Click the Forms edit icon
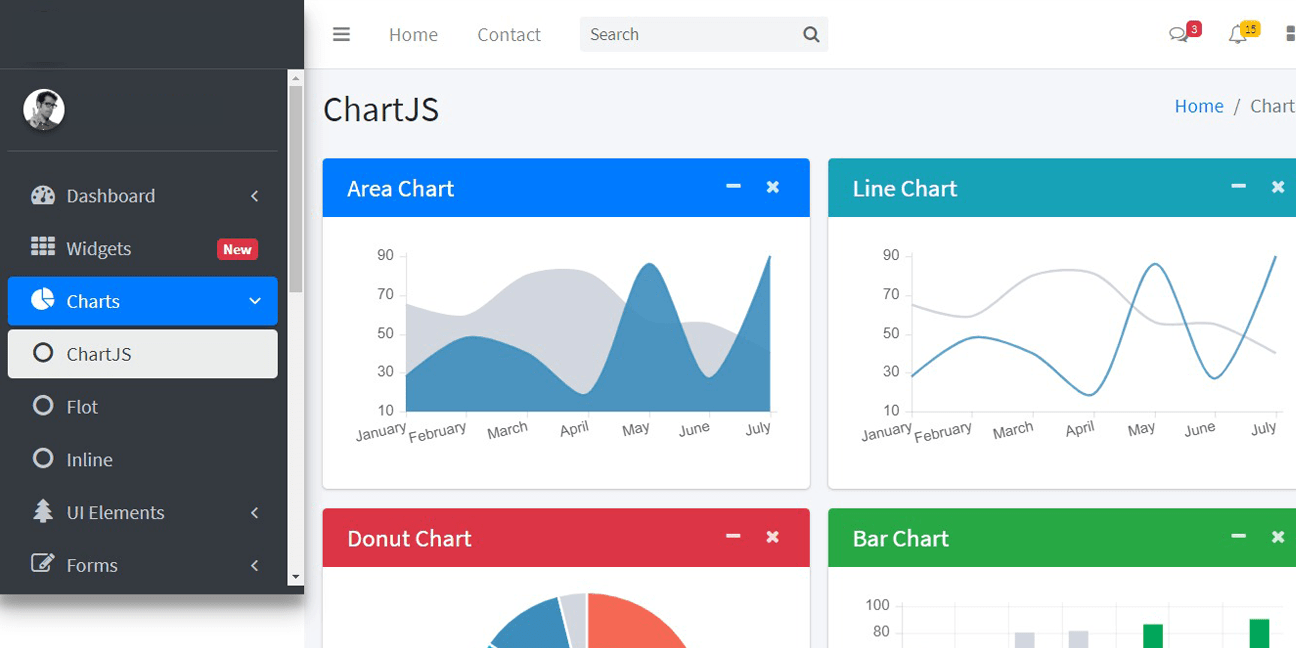Viewport: 1296px width, 648px height. pos(43,563)
